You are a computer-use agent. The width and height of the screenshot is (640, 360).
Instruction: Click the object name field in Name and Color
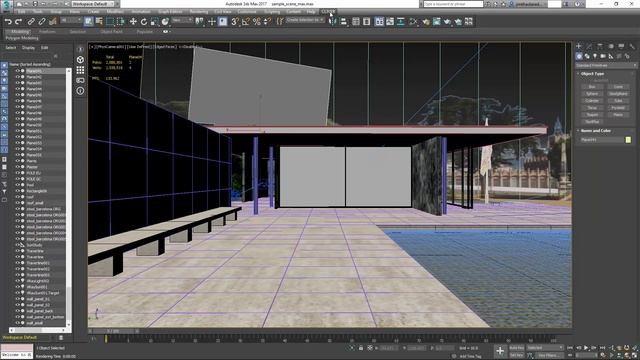coord(602,140)
